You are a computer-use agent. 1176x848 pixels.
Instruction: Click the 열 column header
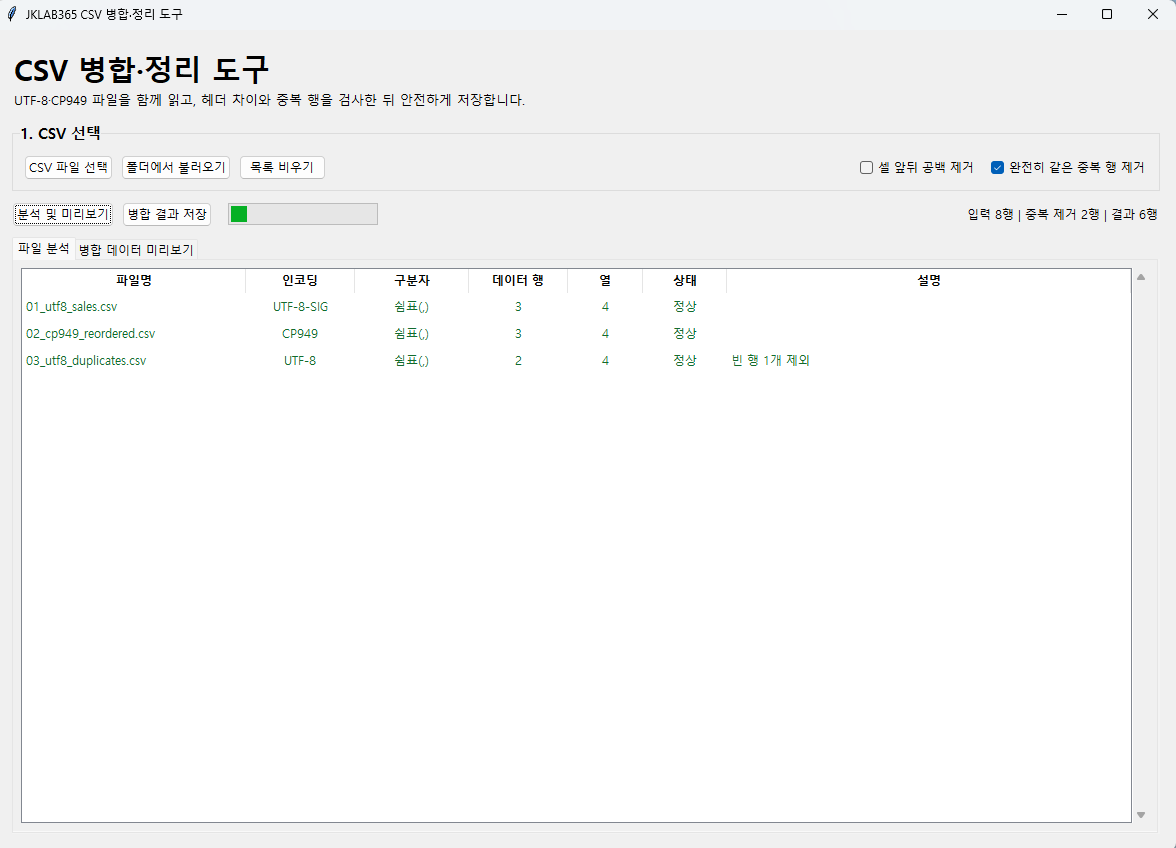pyautogui.click(x=605, y=280)
